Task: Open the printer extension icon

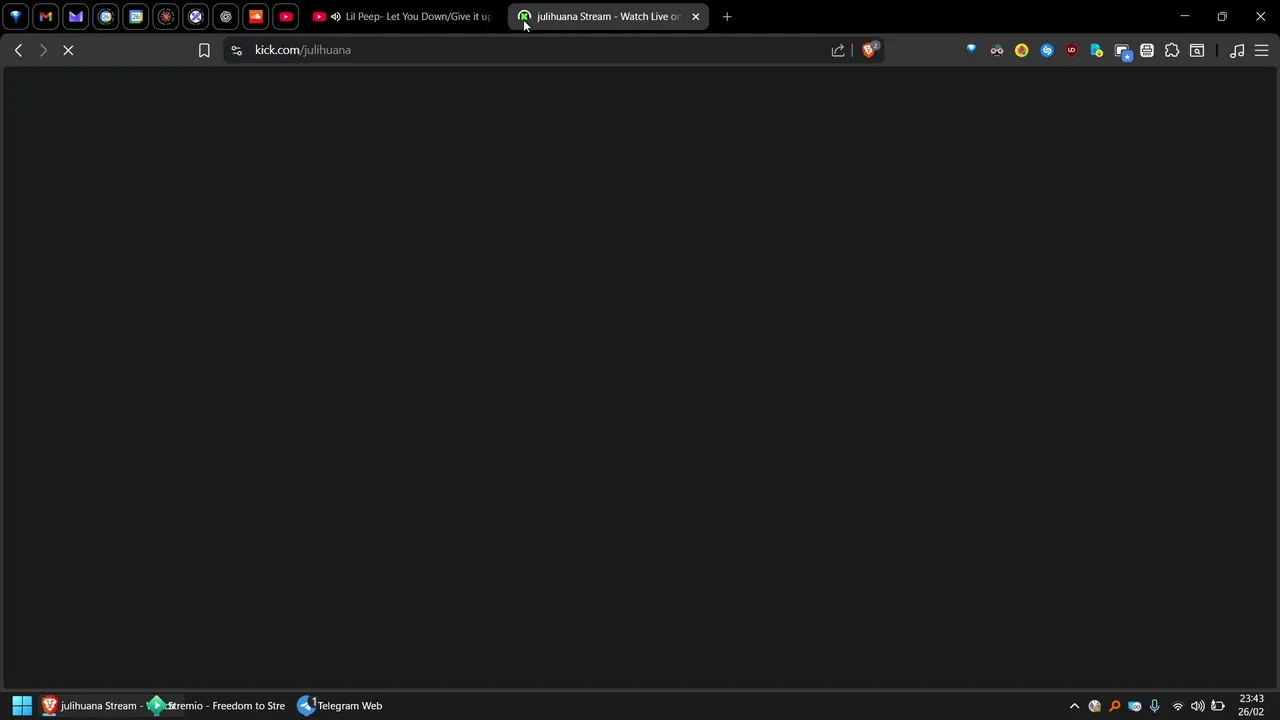Action: (1147, 50)
